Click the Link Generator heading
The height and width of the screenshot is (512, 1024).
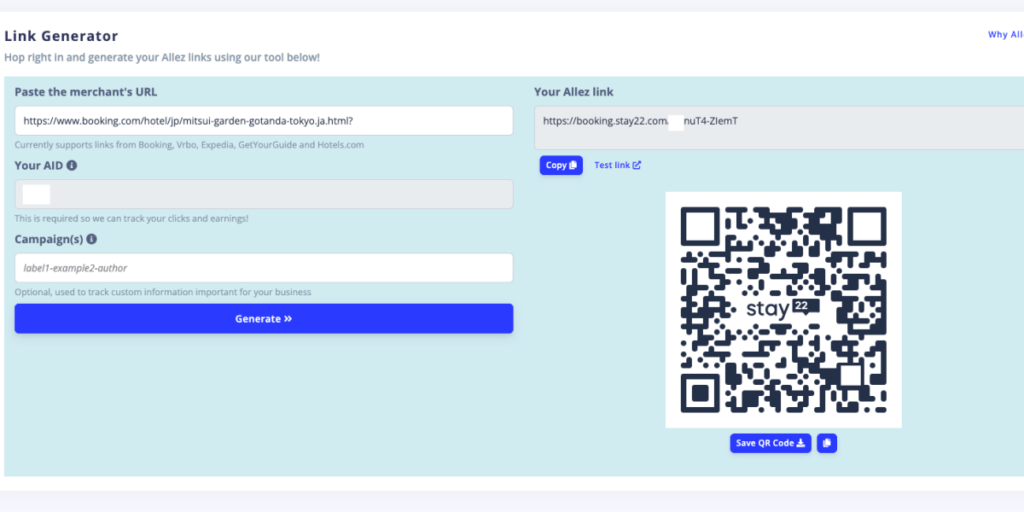click(x=61, y=36)
